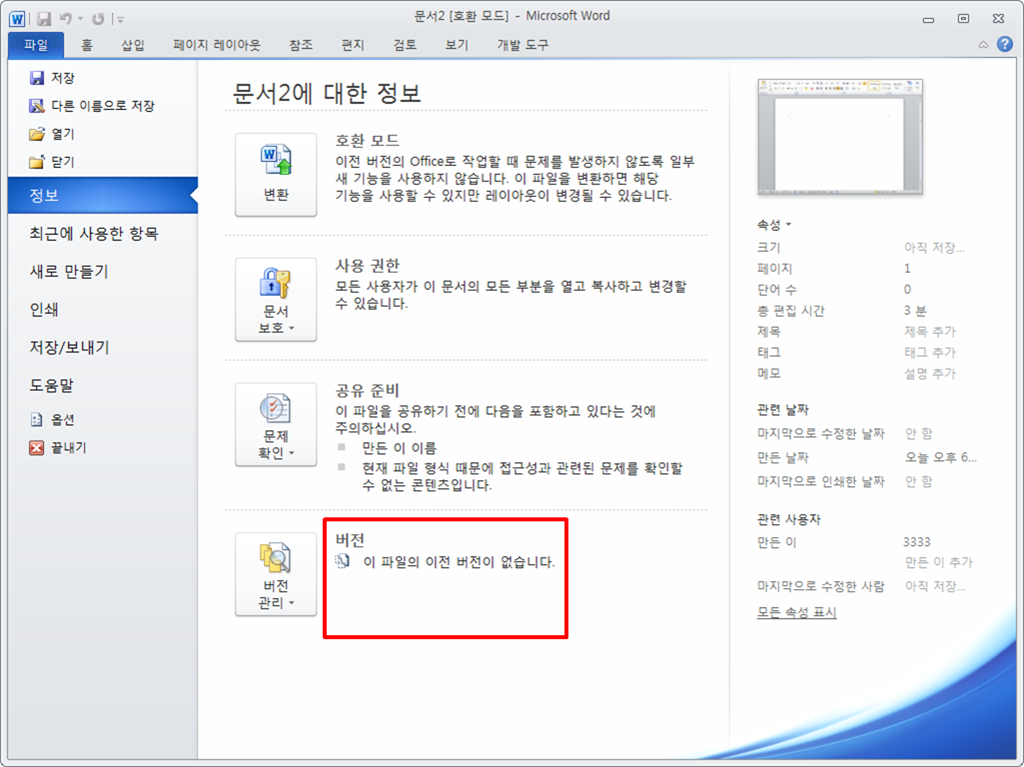The width and height of the screenshot is (1024, 767).
Task: Click the Redo icon in quick access toolbar
Action: [x=98, y=19]
